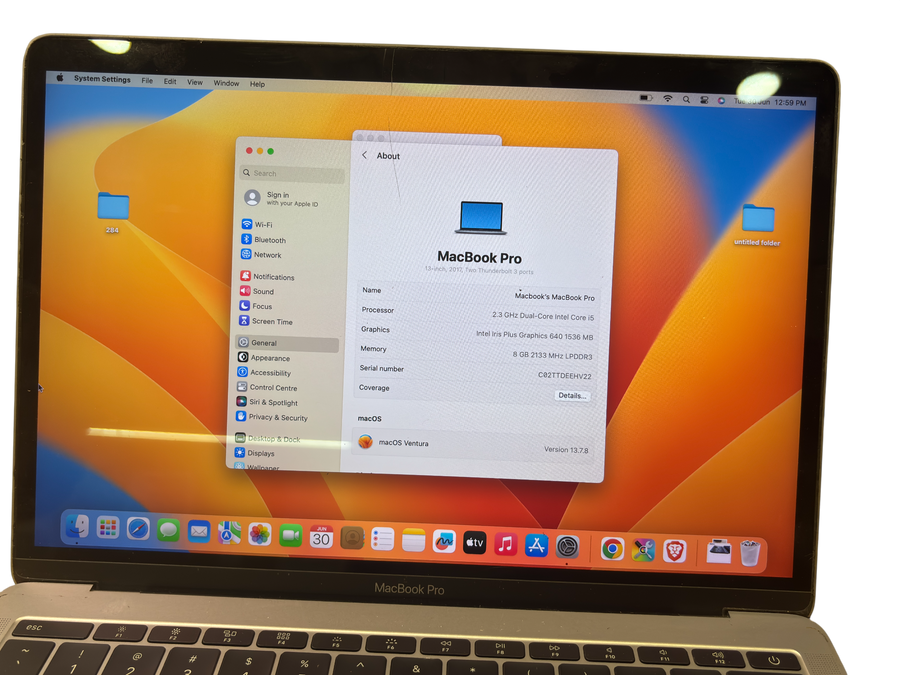900x675 pixels.
Task: Open Contacts app in the Dock
Action: (x=352, y=538)
